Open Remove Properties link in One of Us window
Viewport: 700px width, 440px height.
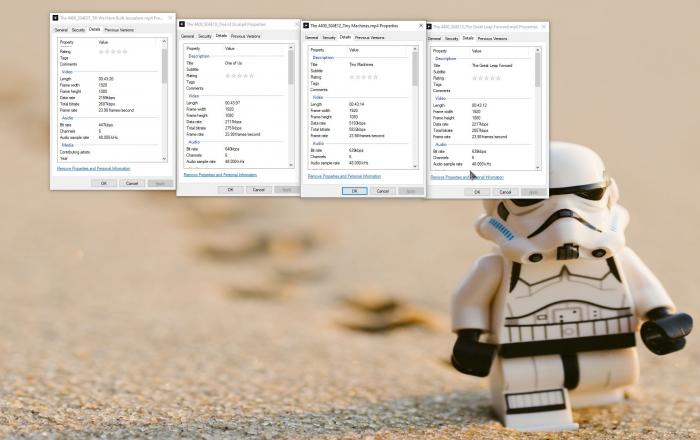220,174
